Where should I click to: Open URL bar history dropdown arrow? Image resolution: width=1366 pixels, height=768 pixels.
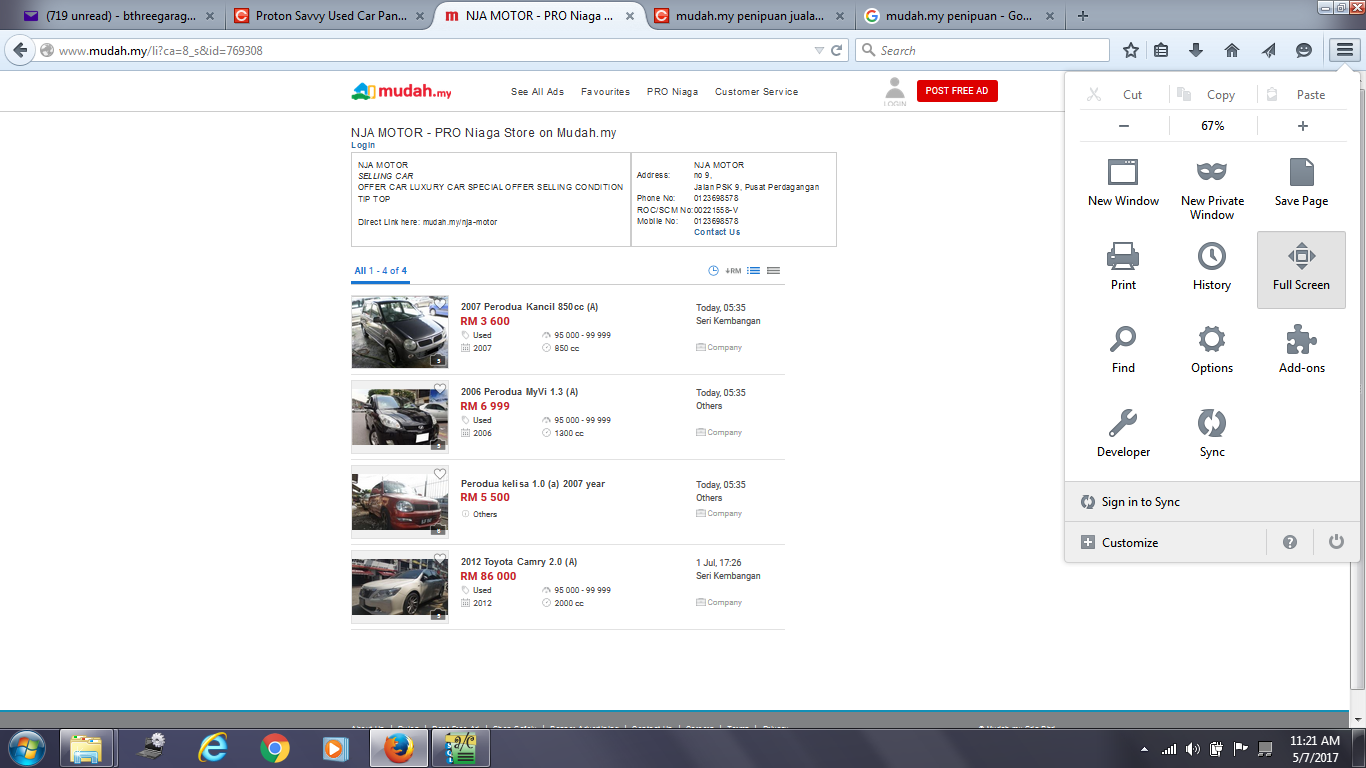pos(819,50)
